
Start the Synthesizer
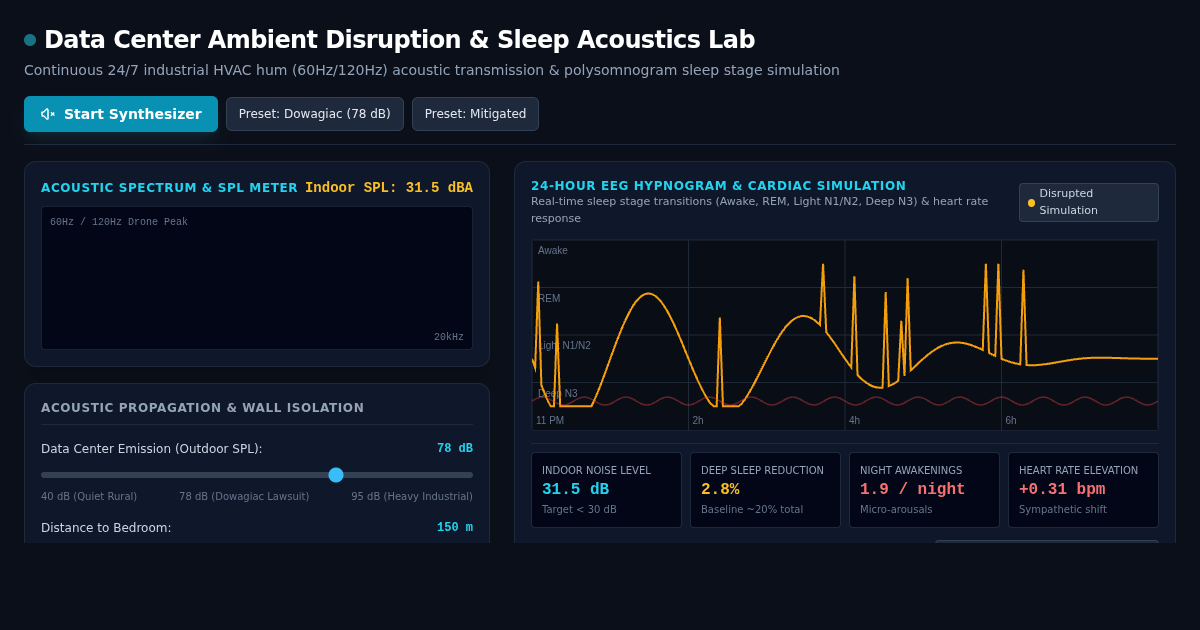[121, 114]
